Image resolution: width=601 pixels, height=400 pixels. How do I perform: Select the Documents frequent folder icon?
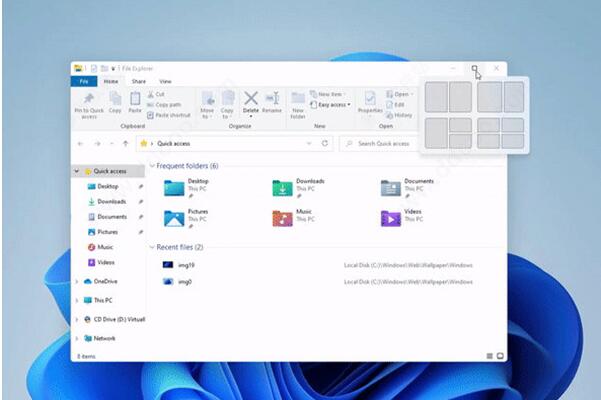391,188
